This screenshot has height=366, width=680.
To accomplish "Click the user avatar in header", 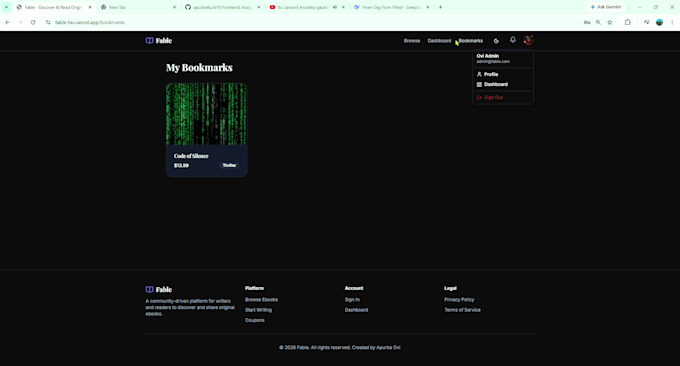I will (528, 40).
